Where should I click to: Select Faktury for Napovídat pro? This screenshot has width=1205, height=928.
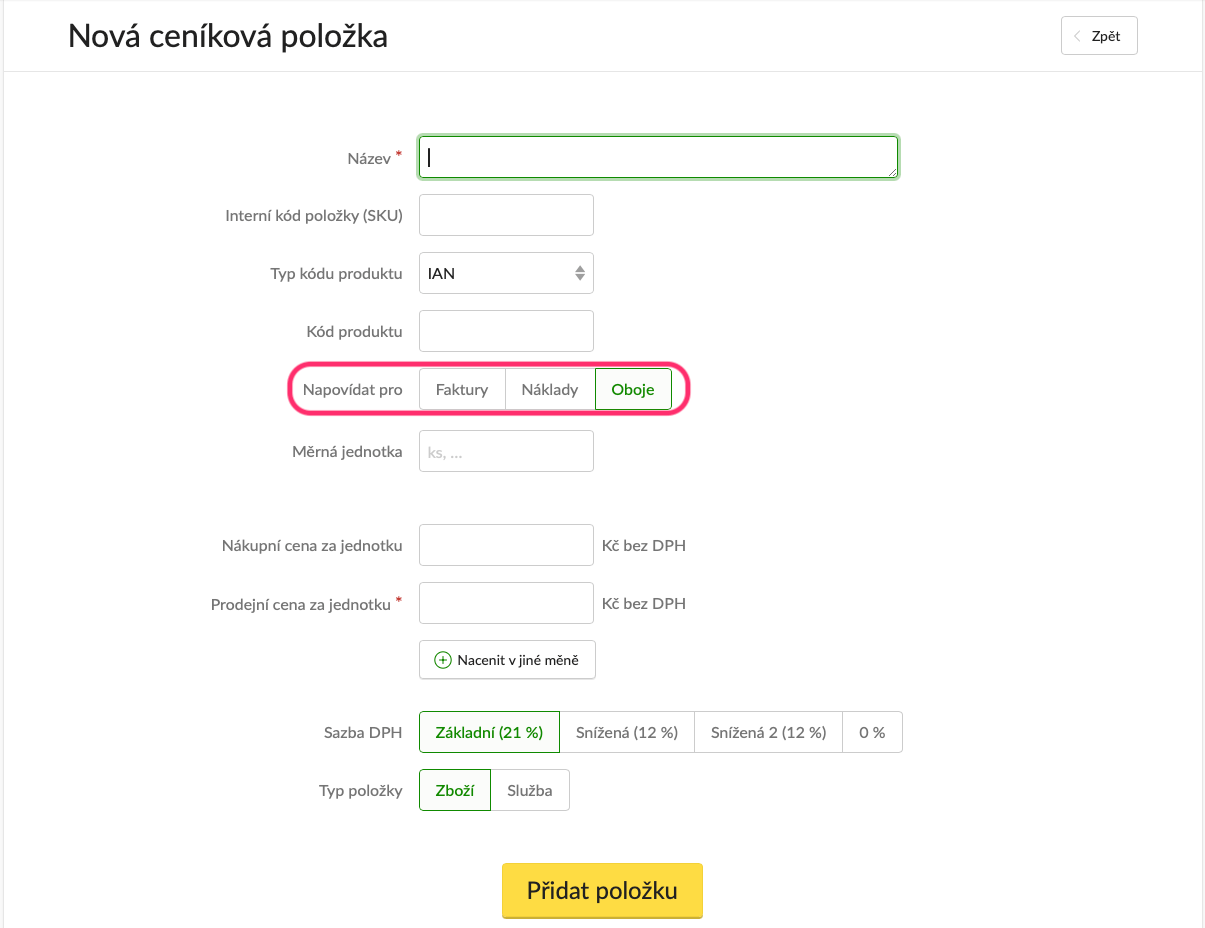pyautogui.click(x=462, y=390)
